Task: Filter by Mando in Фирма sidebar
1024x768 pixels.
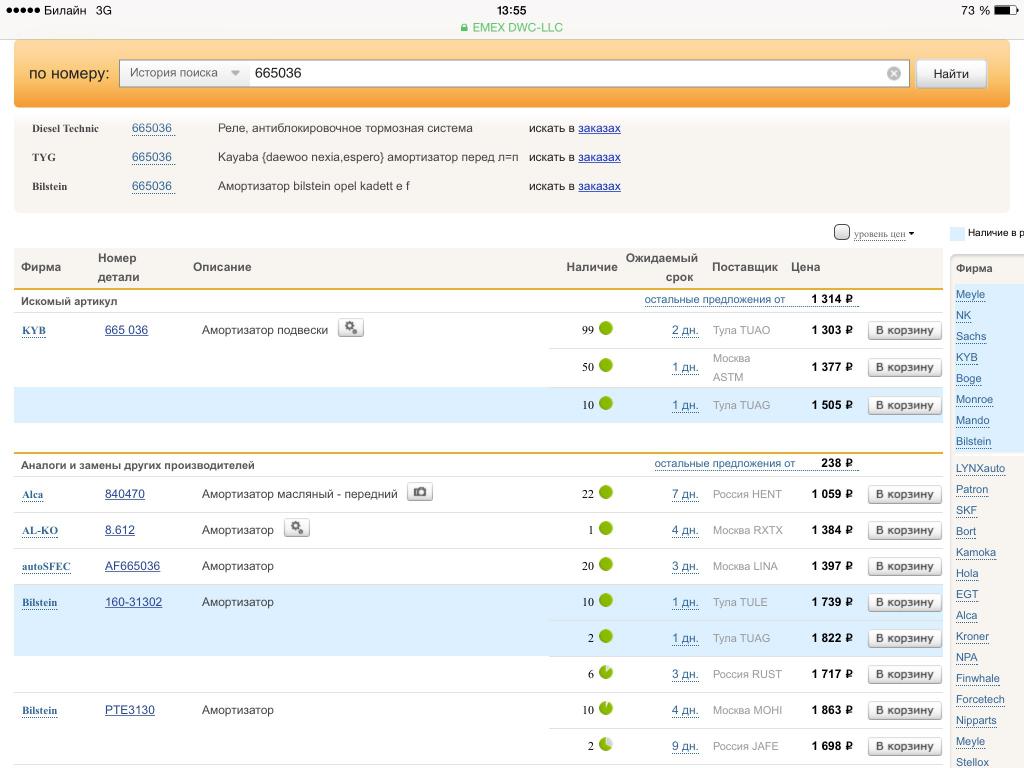Action: pos(972,420)
